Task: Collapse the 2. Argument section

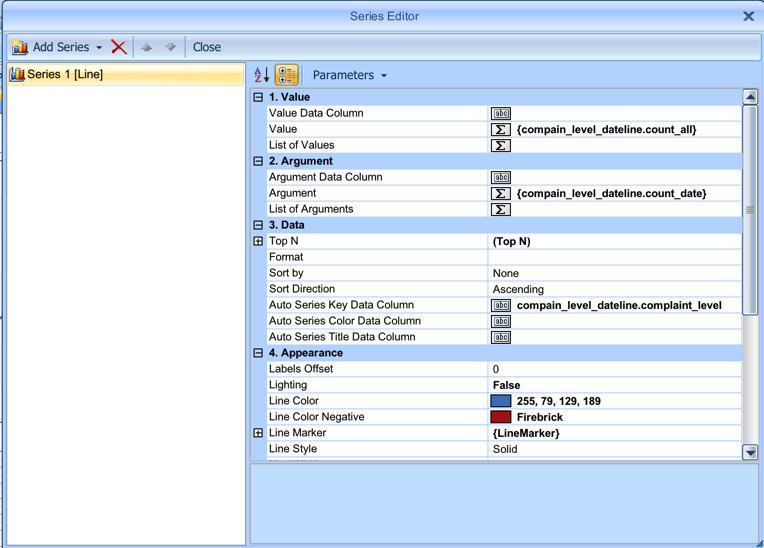Action: click(x=258, y=161)
